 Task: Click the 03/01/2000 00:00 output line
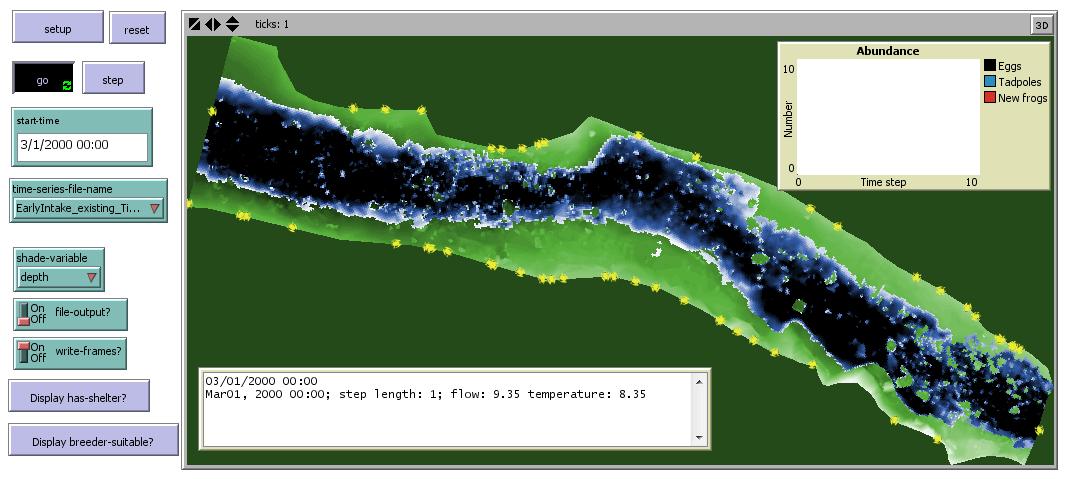point(261,381)
